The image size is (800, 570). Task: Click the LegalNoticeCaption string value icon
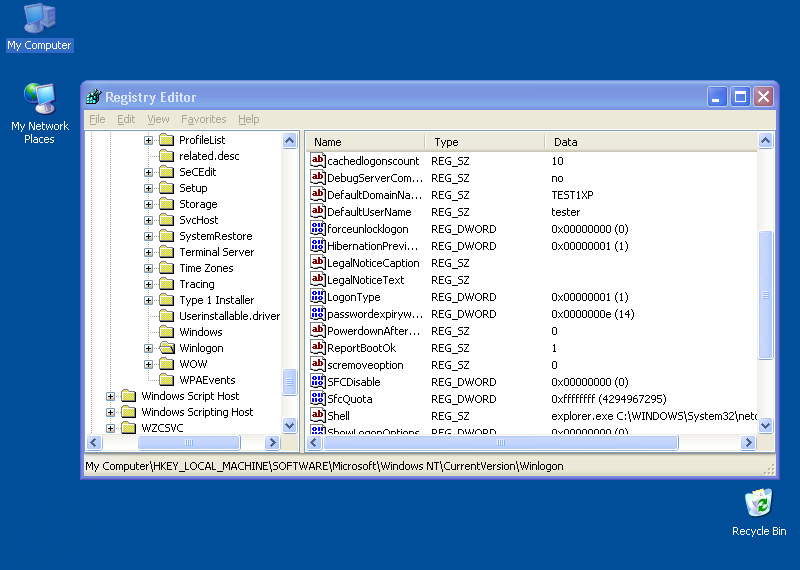[318, 262]
